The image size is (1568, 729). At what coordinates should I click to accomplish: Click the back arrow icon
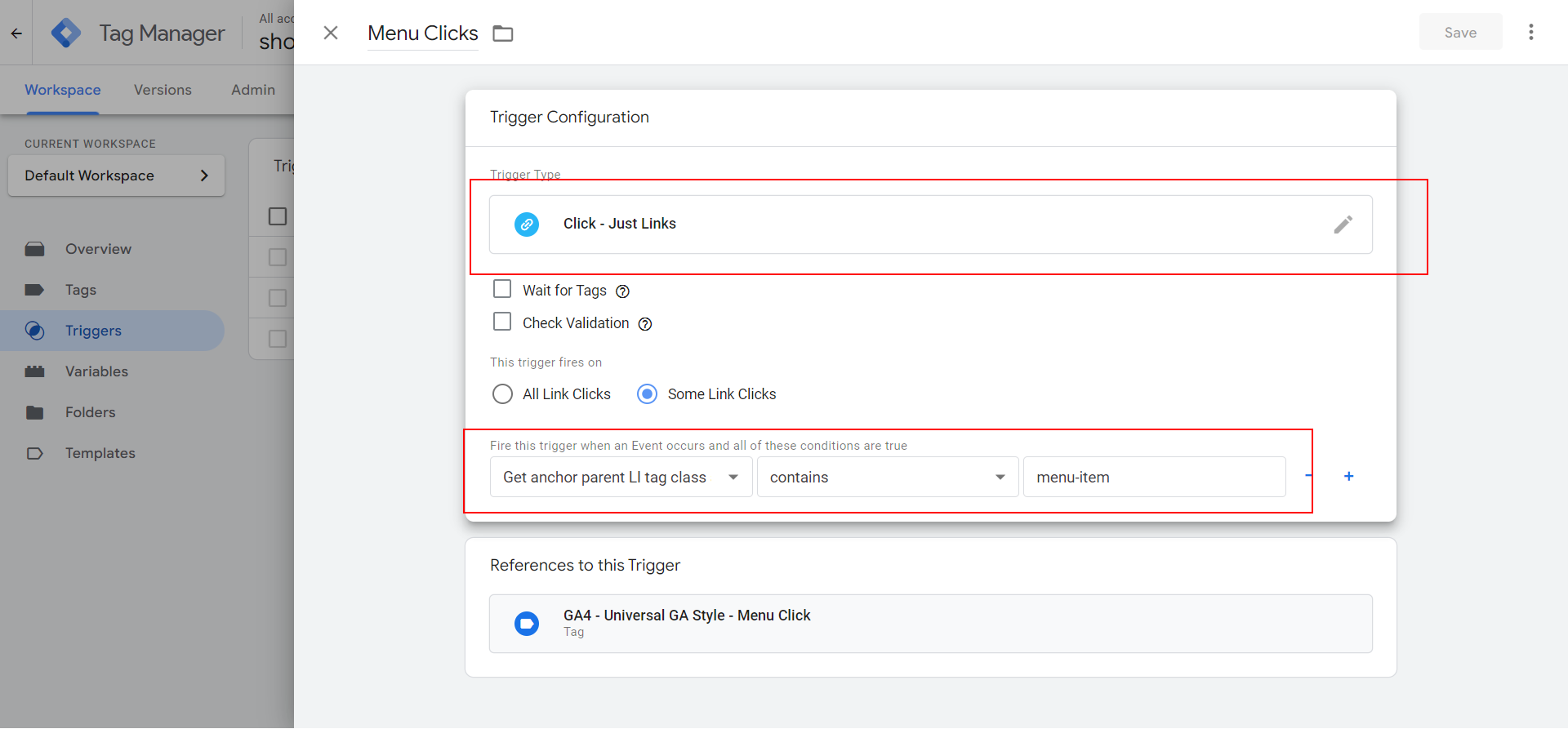coord(16,33)
